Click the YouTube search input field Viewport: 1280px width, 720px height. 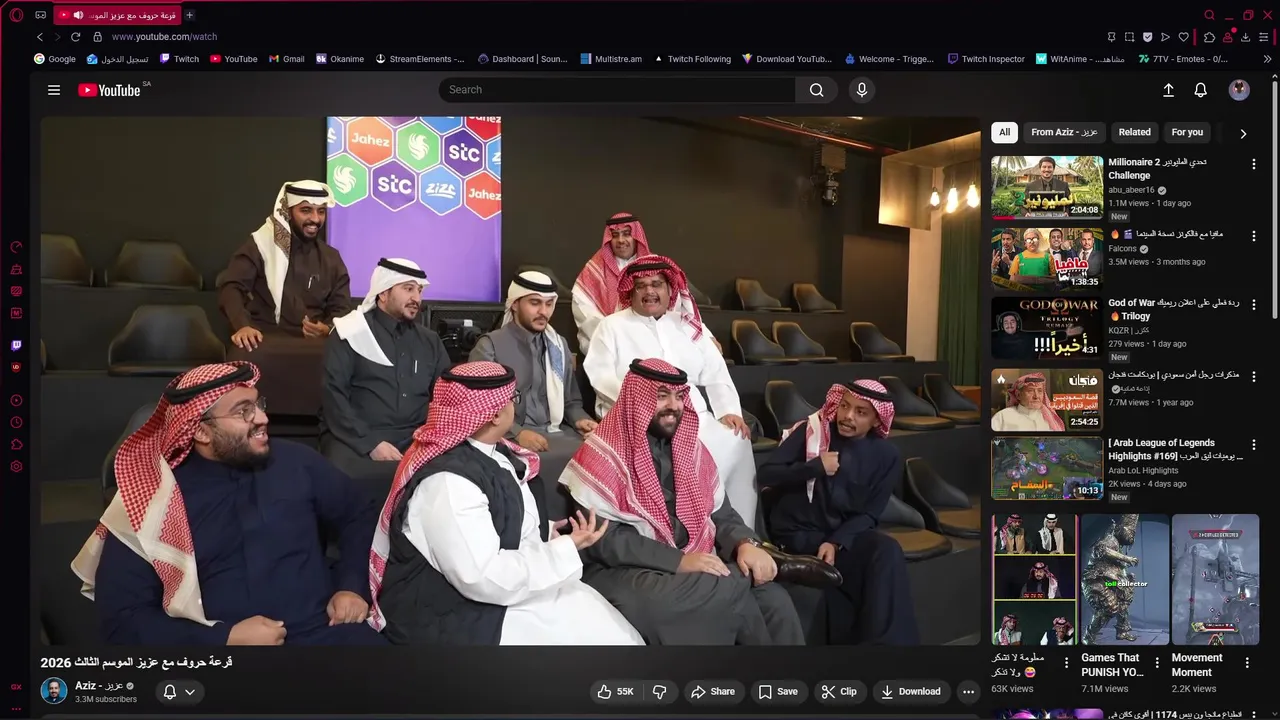[617, 90]
